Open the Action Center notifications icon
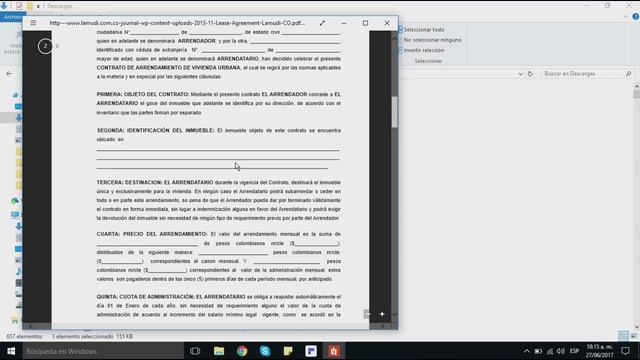Image resolution: width=640 pixels, height=360 pixels. [625, 351]
